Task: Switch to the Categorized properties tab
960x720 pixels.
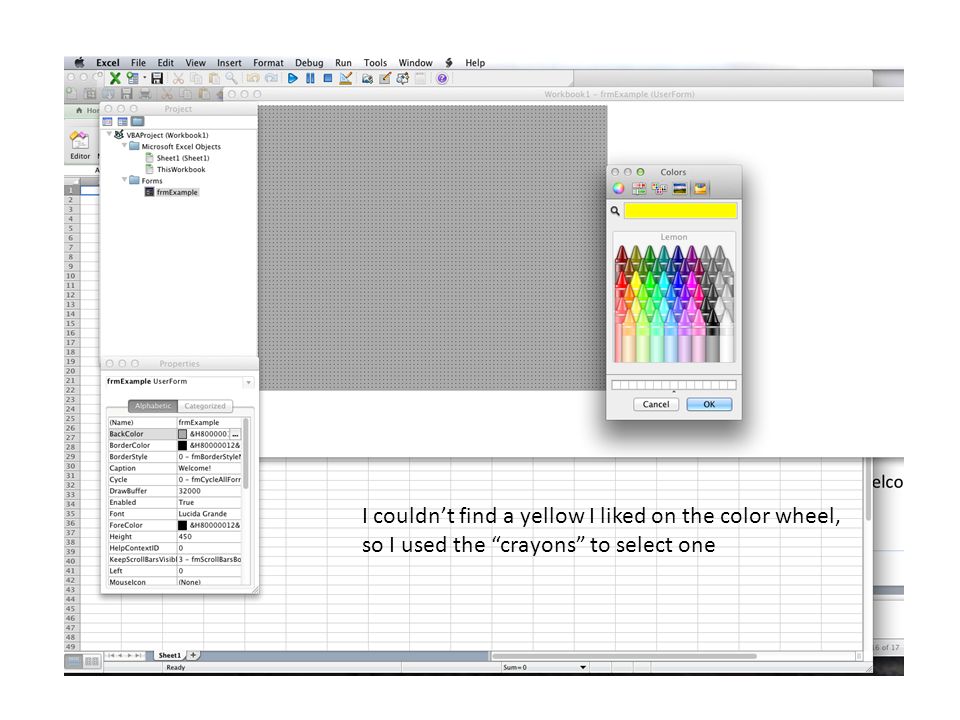Action: point(205,406)
